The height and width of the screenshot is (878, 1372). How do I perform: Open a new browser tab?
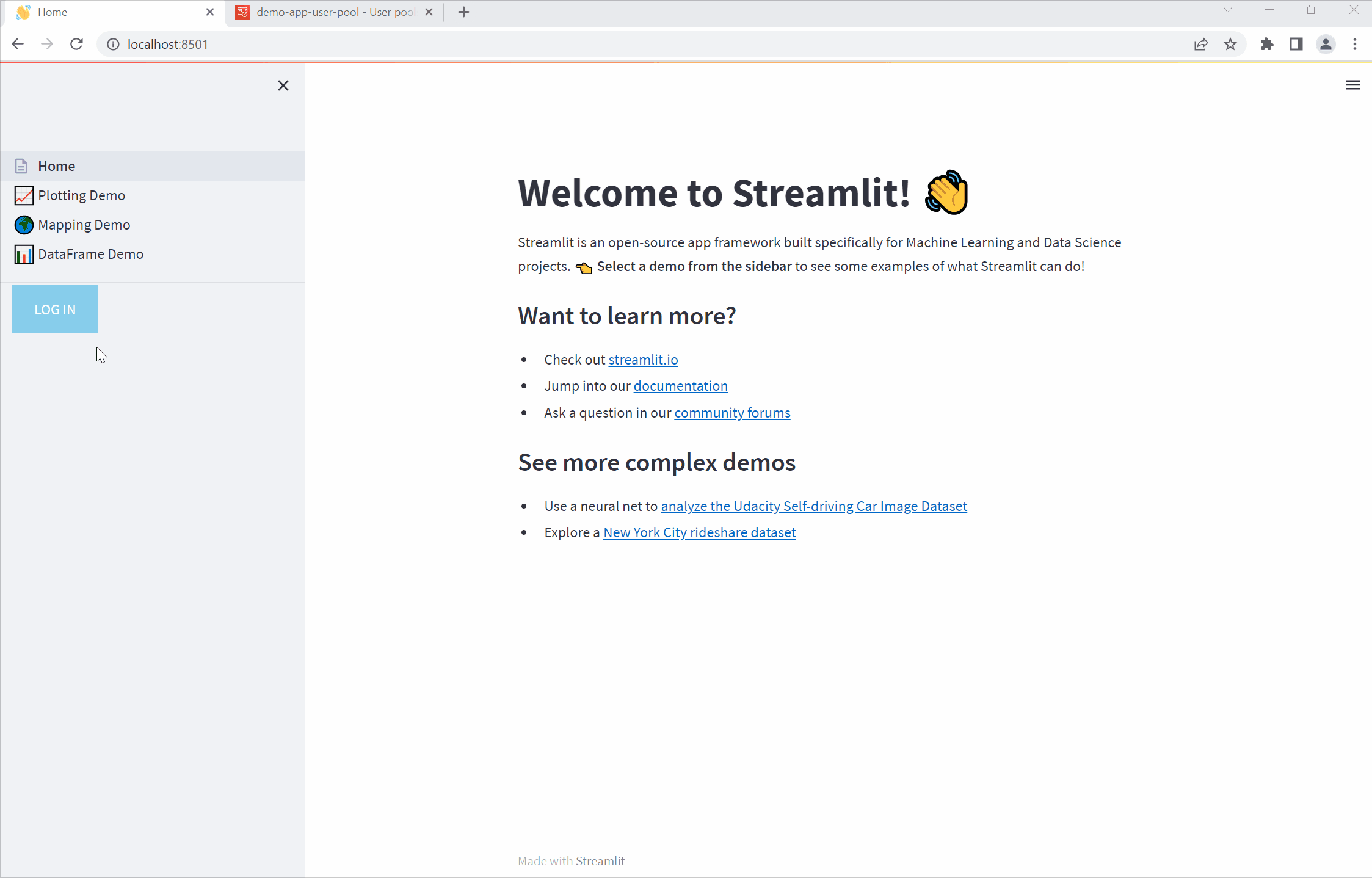pos(463,12)
